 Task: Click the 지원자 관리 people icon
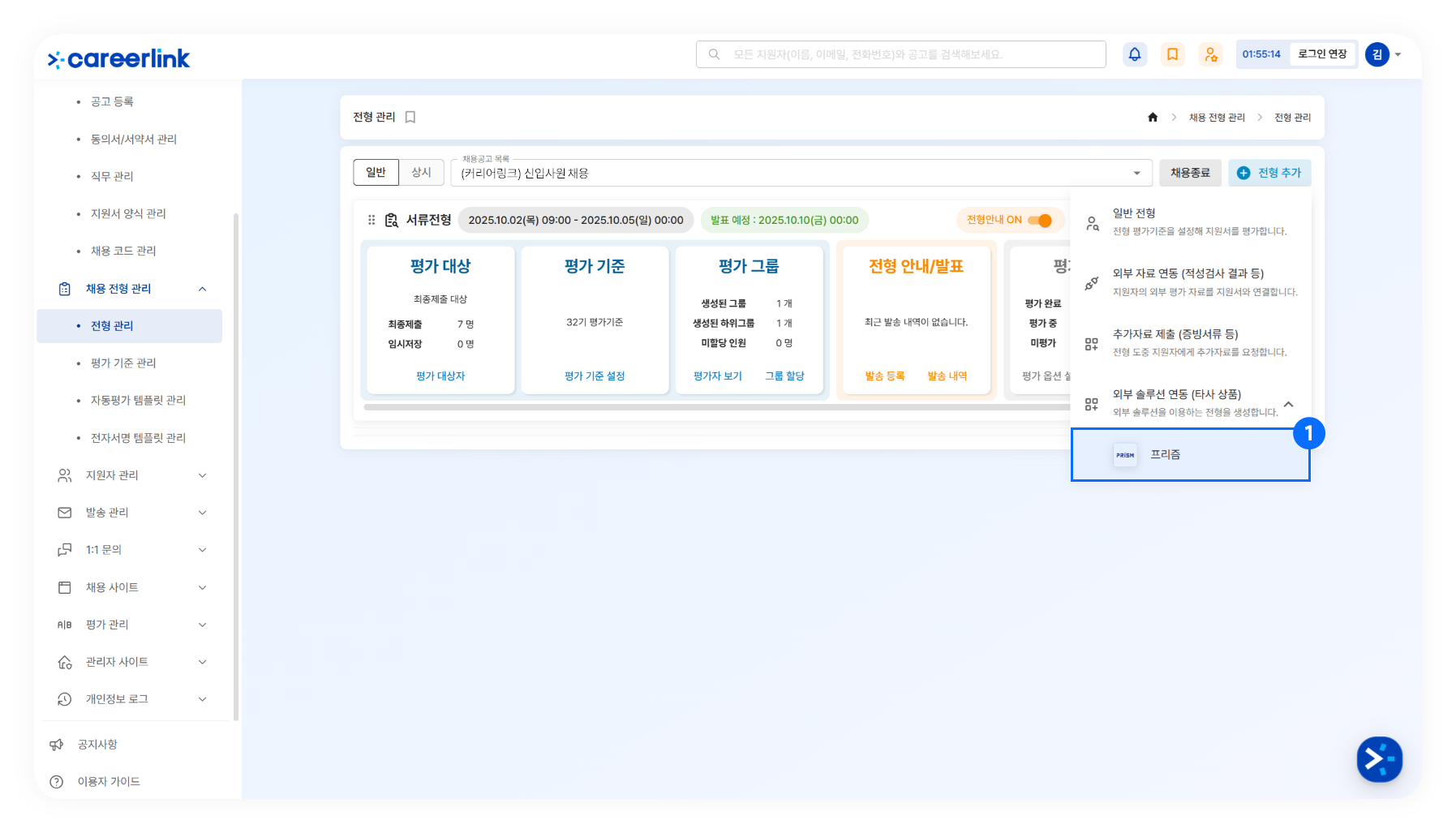pyautogui.click(x=65, y=475)
